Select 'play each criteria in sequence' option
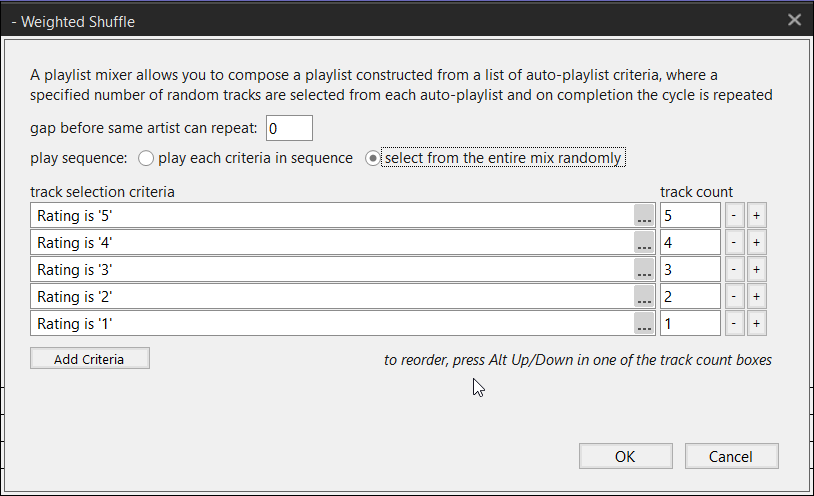Viewport: 814px width, 496px height. click(147, 158)
